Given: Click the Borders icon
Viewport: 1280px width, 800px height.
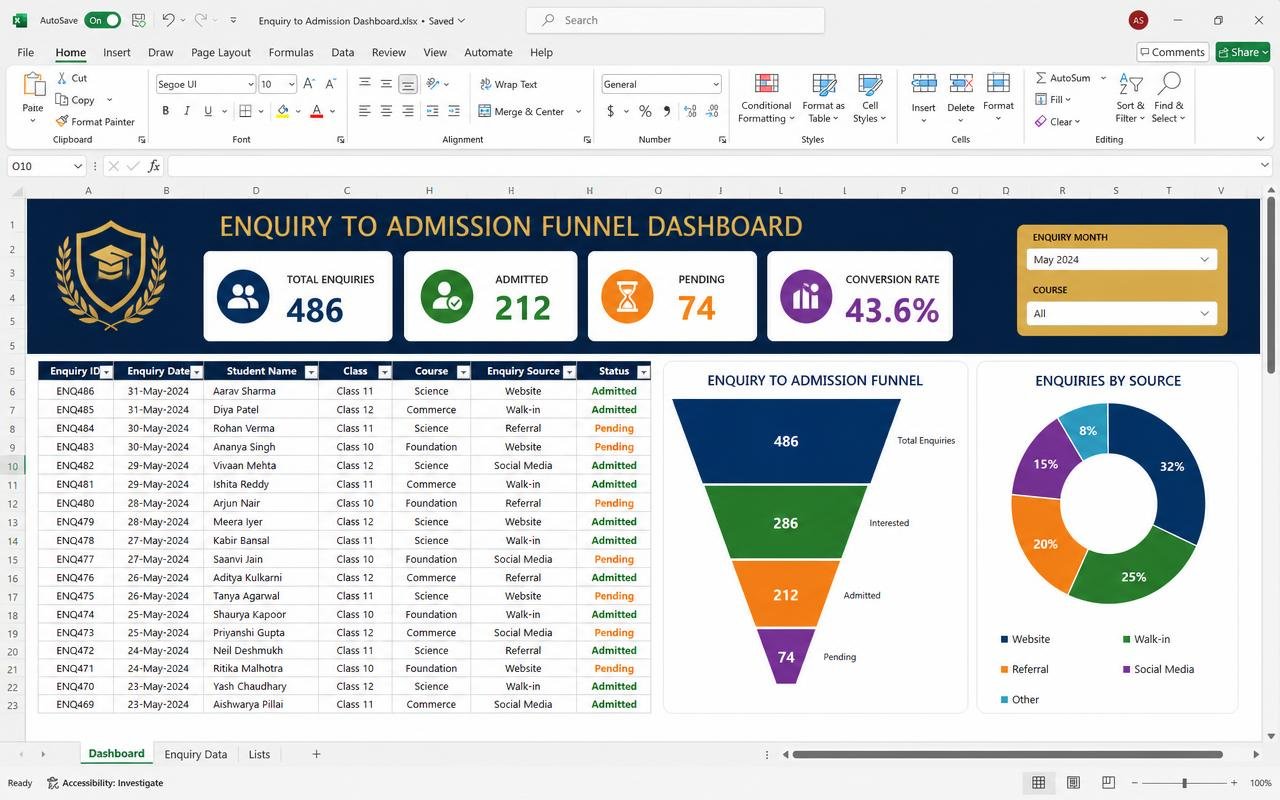Looking at the screenshot, I should (x=245, y=111).
